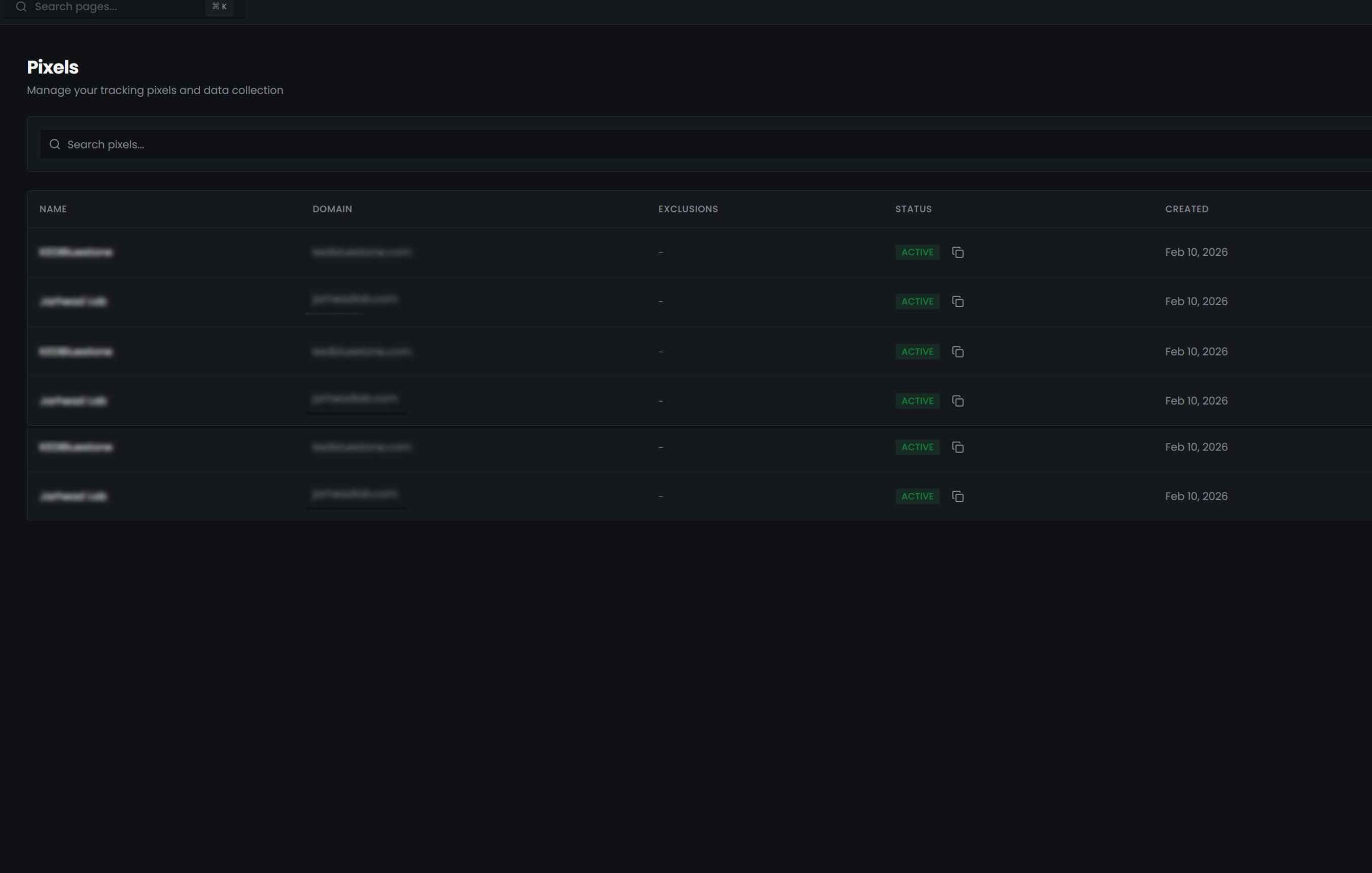Open the domain link in the fourth row
The image size is (1372, 873).
(355, 399)
